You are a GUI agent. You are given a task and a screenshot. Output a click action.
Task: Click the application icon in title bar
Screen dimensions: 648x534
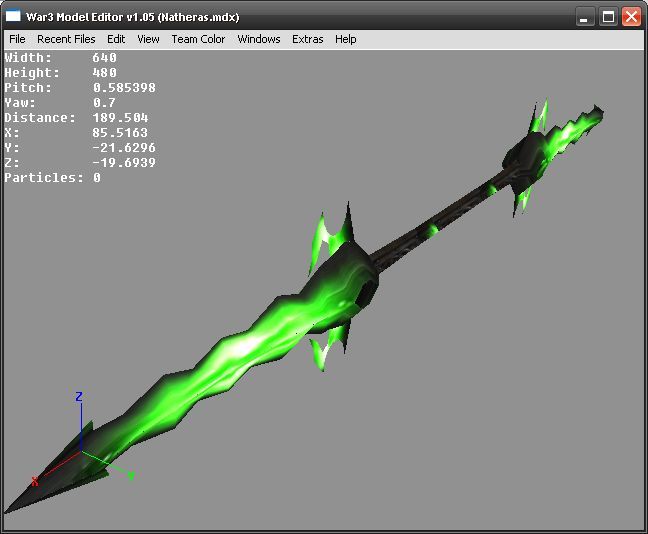pos(13,17)
